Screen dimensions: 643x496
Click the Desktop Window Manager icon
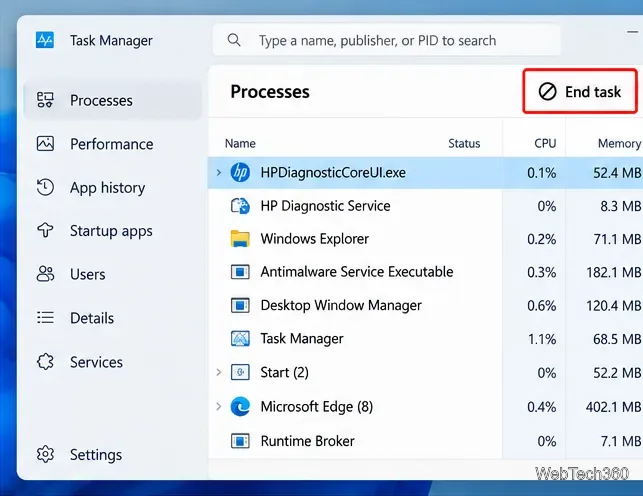pos(240,305)
